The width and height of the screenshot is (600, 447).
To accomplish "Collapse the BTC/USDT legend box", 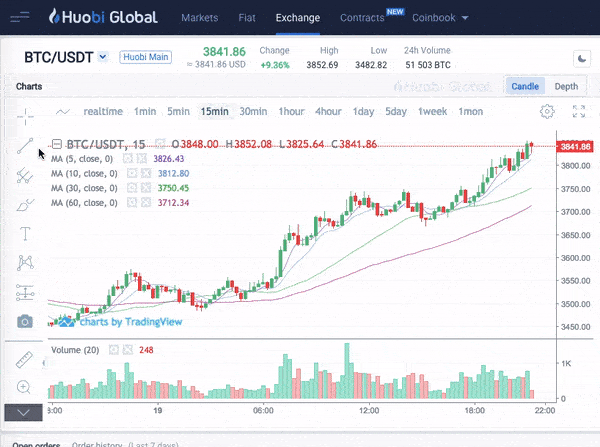I will (57, 144).
